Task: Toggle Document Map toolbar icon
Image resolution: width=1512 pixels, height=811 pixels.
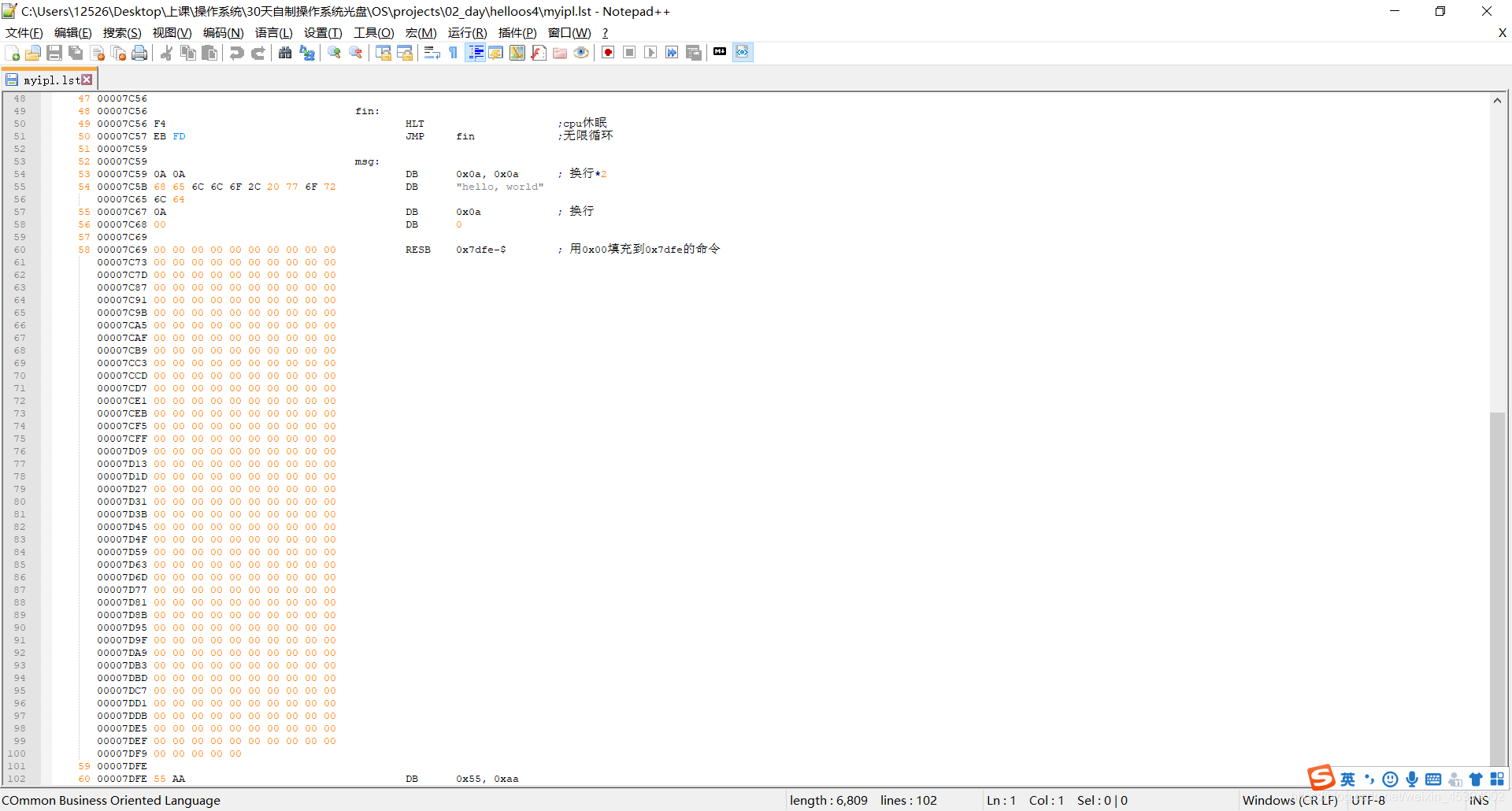Action: tap(517, 53)
